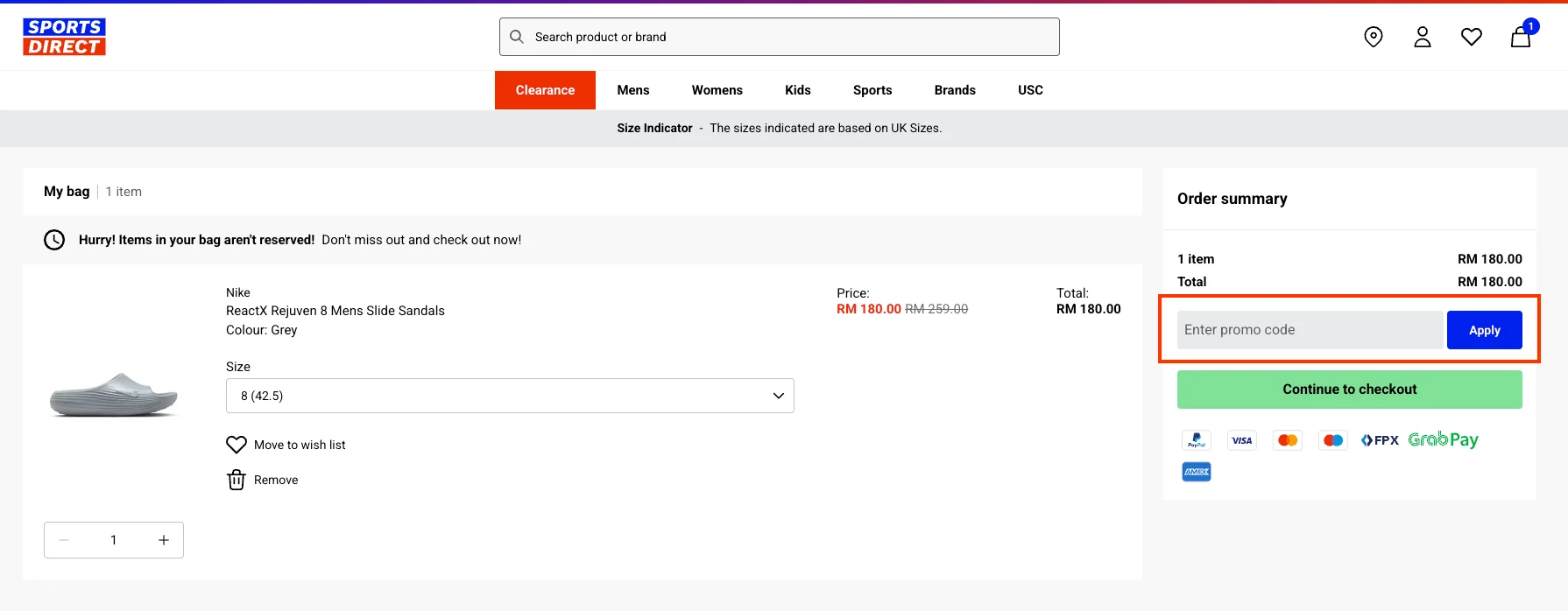
Task: Click the FPX payment logo
Action: [1380, 440]
